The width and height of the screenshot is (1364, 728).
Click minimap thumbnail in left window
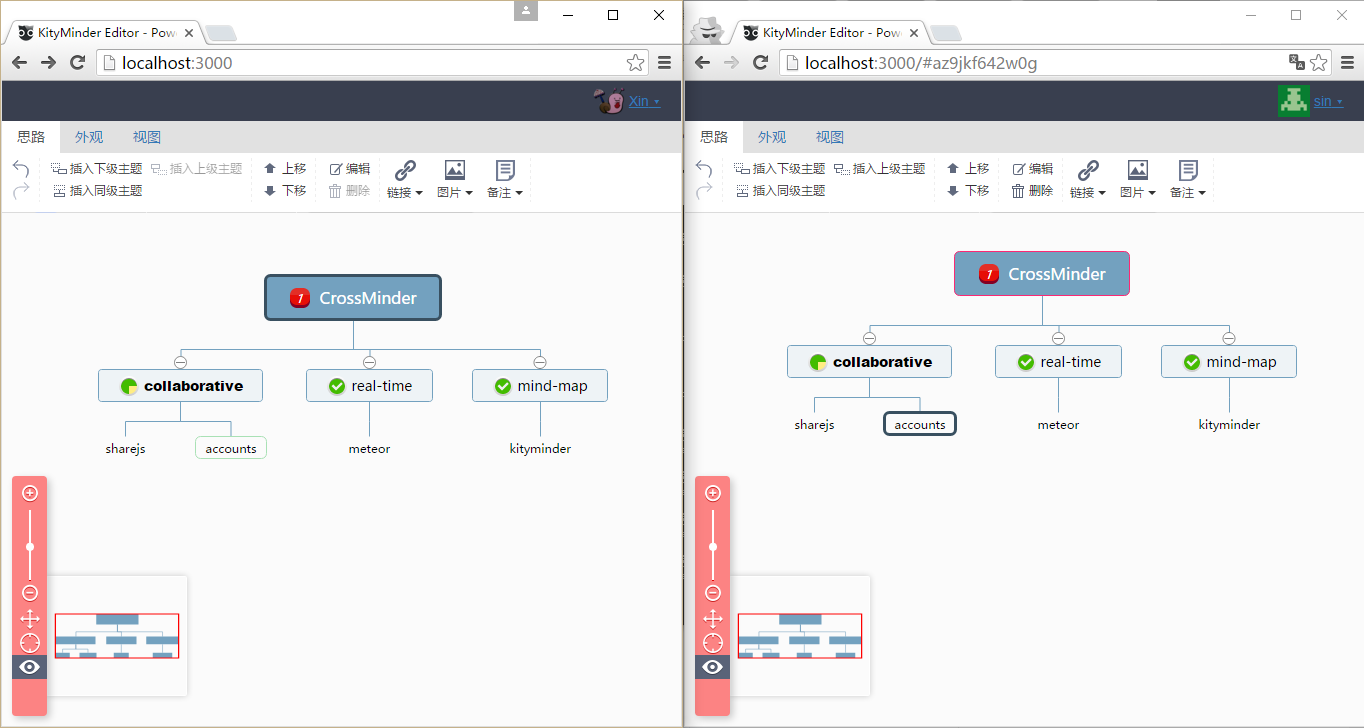tap(117, 636)
